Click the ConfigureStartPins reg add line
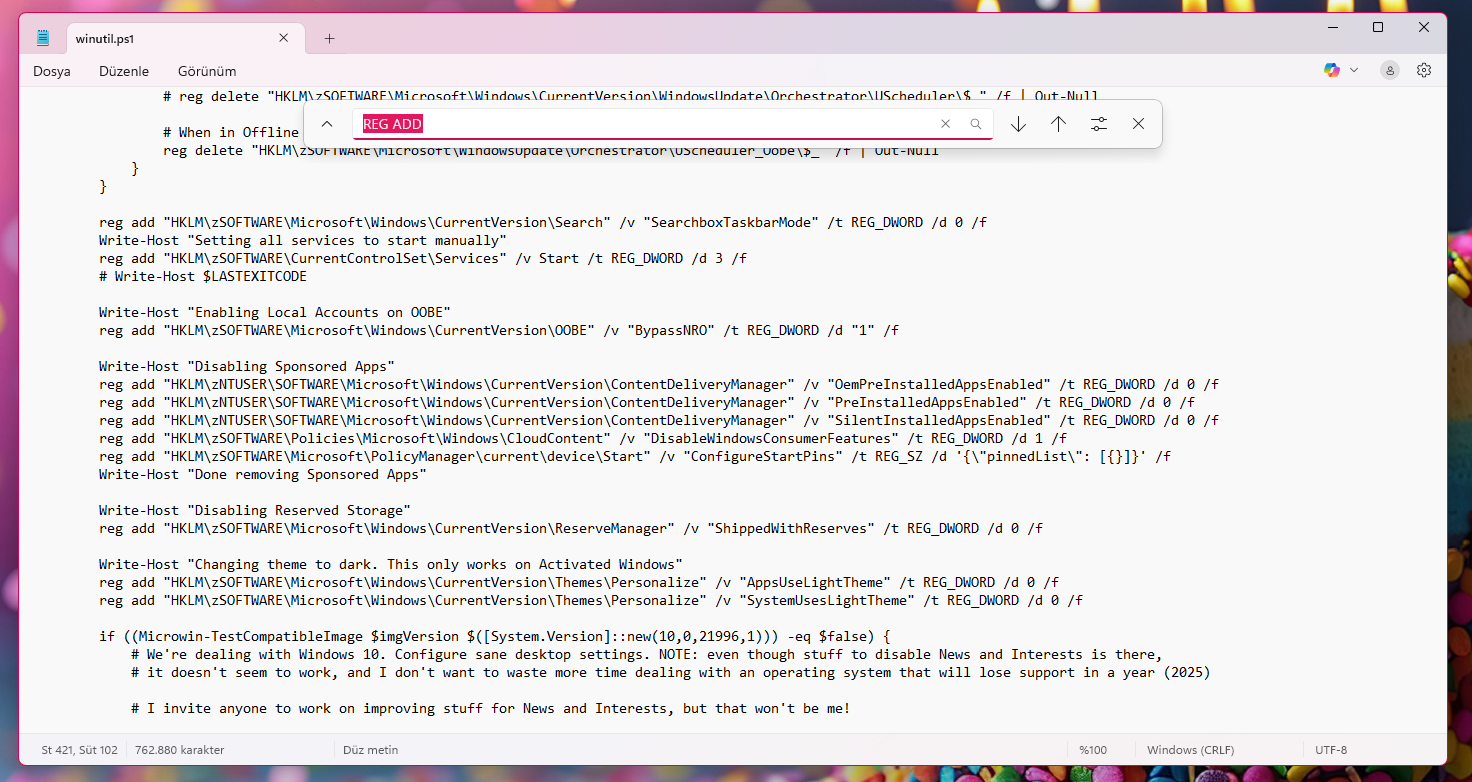This screenshot has height=782, width=1472. point(635,456)
